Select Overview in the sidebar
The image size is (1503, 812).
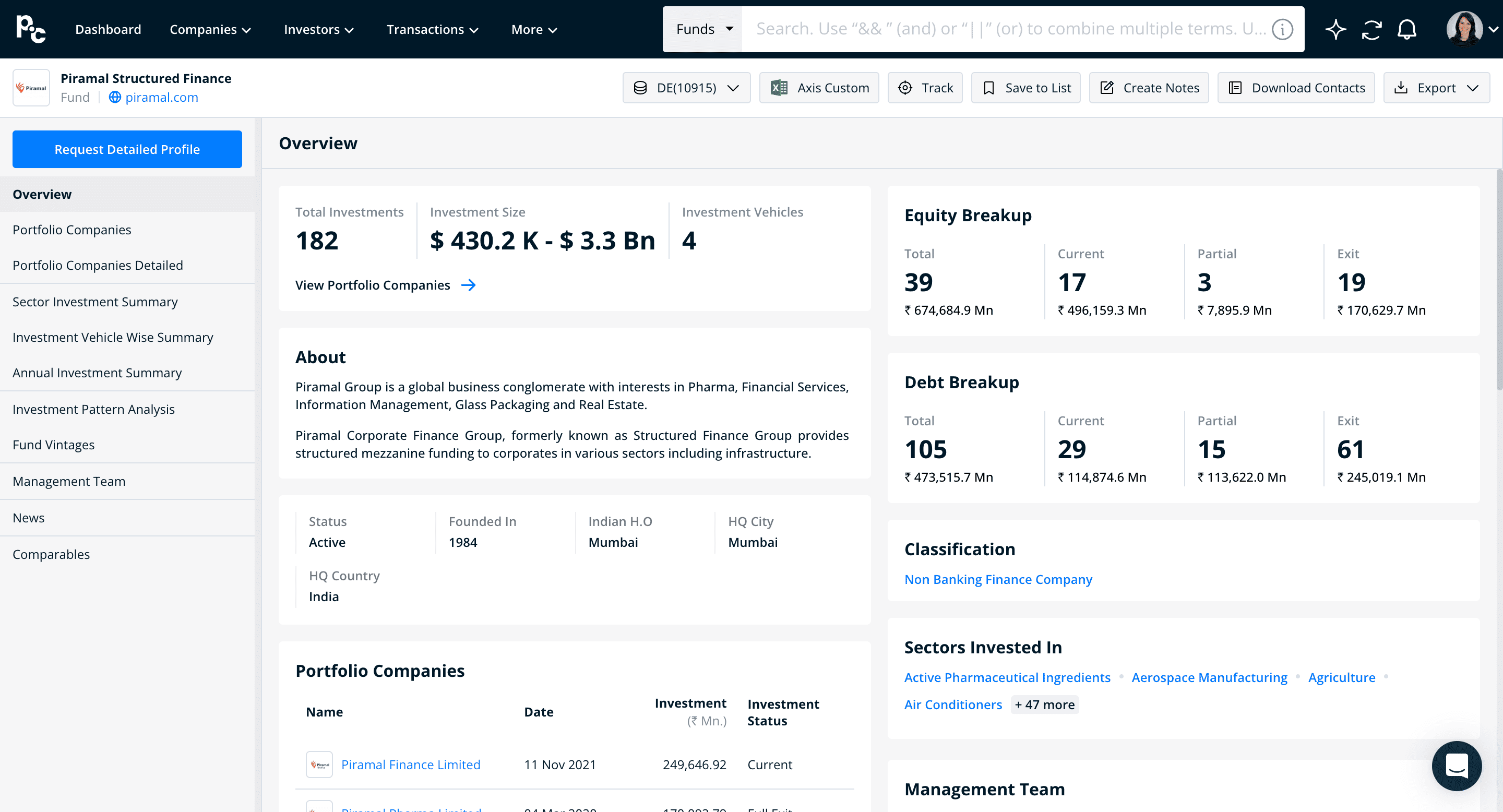(x=127, y=194)
